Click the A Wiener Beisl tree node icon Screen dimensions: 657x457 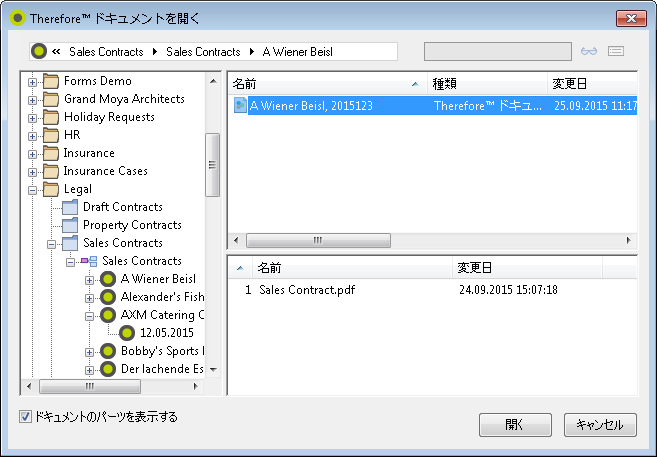pos(108,279)
